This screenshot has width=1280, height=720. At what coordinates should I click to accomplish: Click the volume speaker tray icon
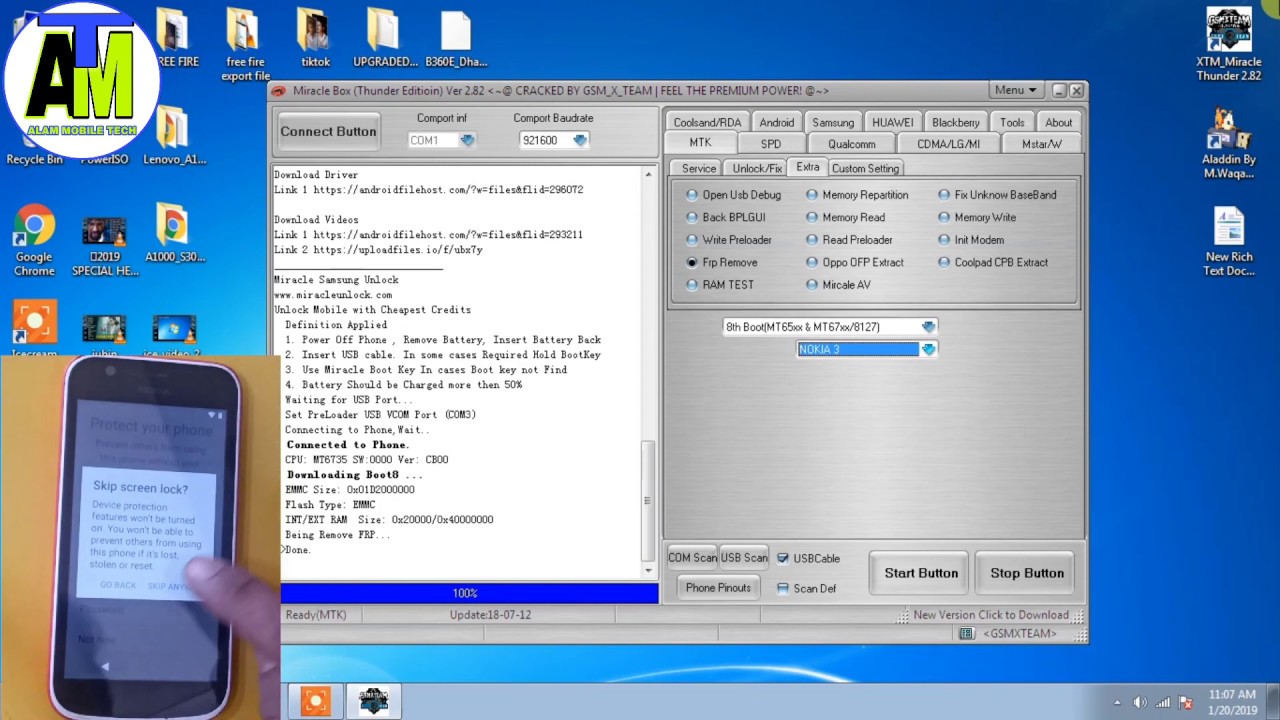tap(1140, 702)
